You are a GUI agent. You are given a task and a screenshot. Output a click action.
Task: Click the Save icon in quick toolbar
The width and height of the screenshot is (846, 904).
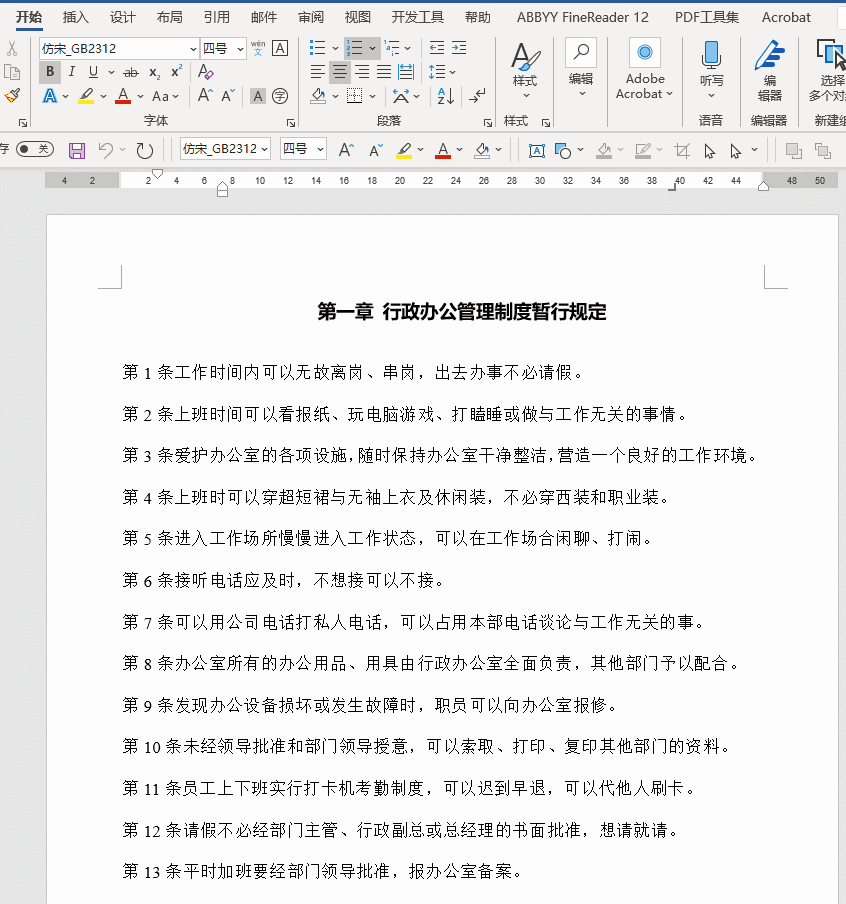click(x=77, y=150)
